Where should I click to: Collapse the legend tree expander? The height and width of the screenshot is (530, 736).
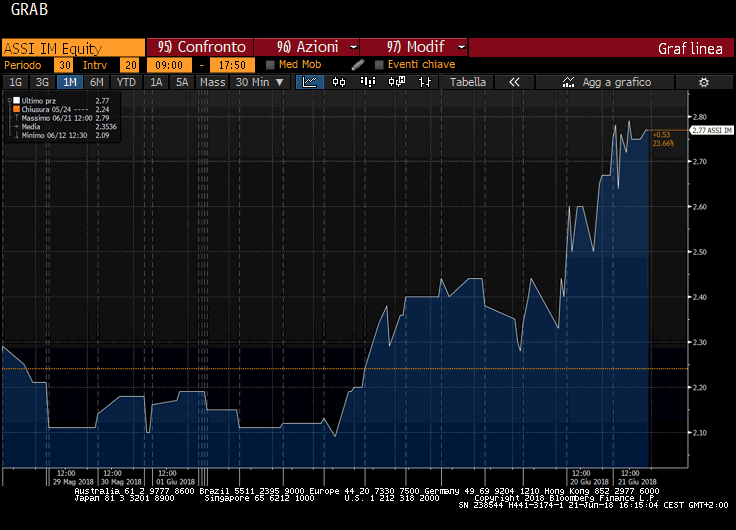9,100
